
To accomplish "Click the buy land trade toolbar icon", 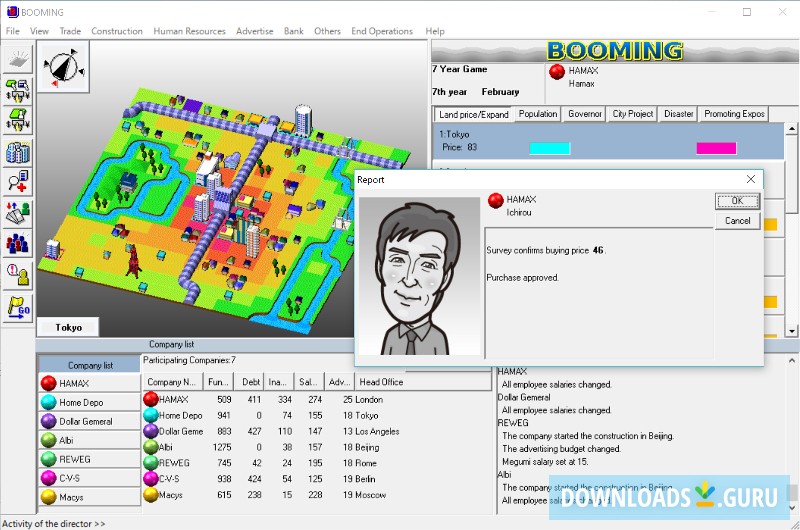I will 18,90.
